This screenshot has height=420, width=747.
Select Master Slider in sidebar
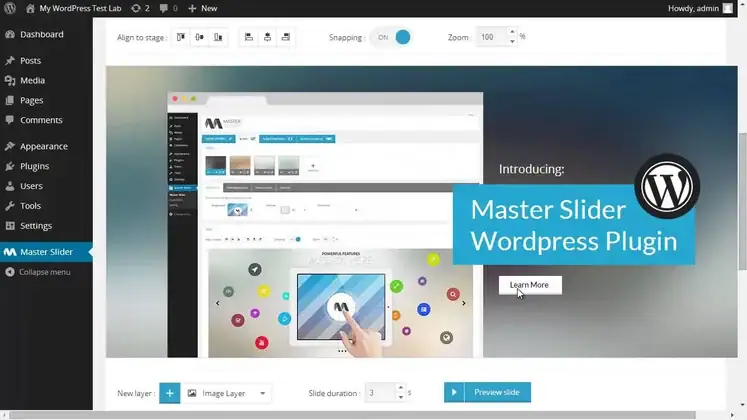point(46,252)
